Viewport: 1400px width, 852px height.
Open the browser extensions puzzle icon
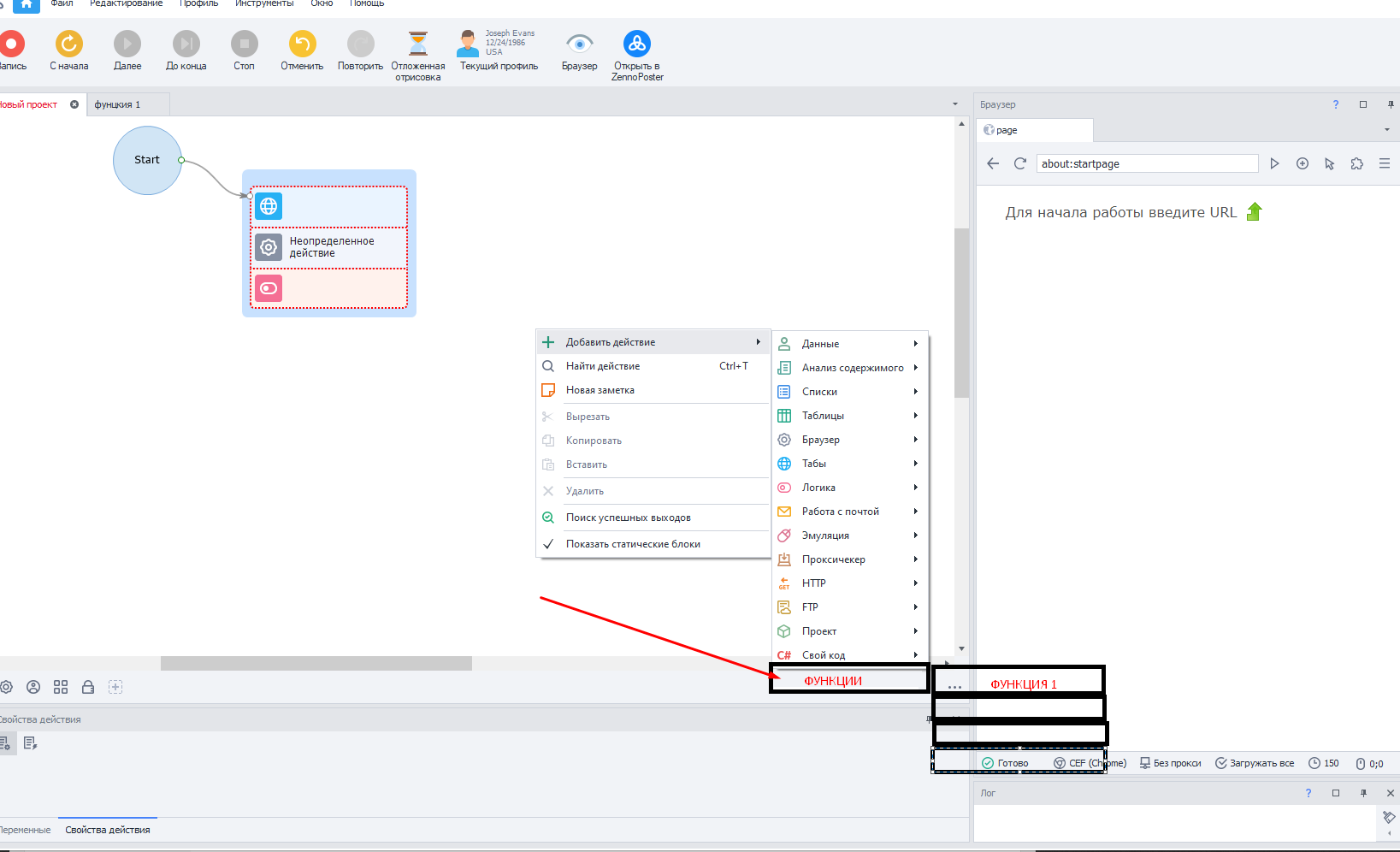(x=1357, y=163)
